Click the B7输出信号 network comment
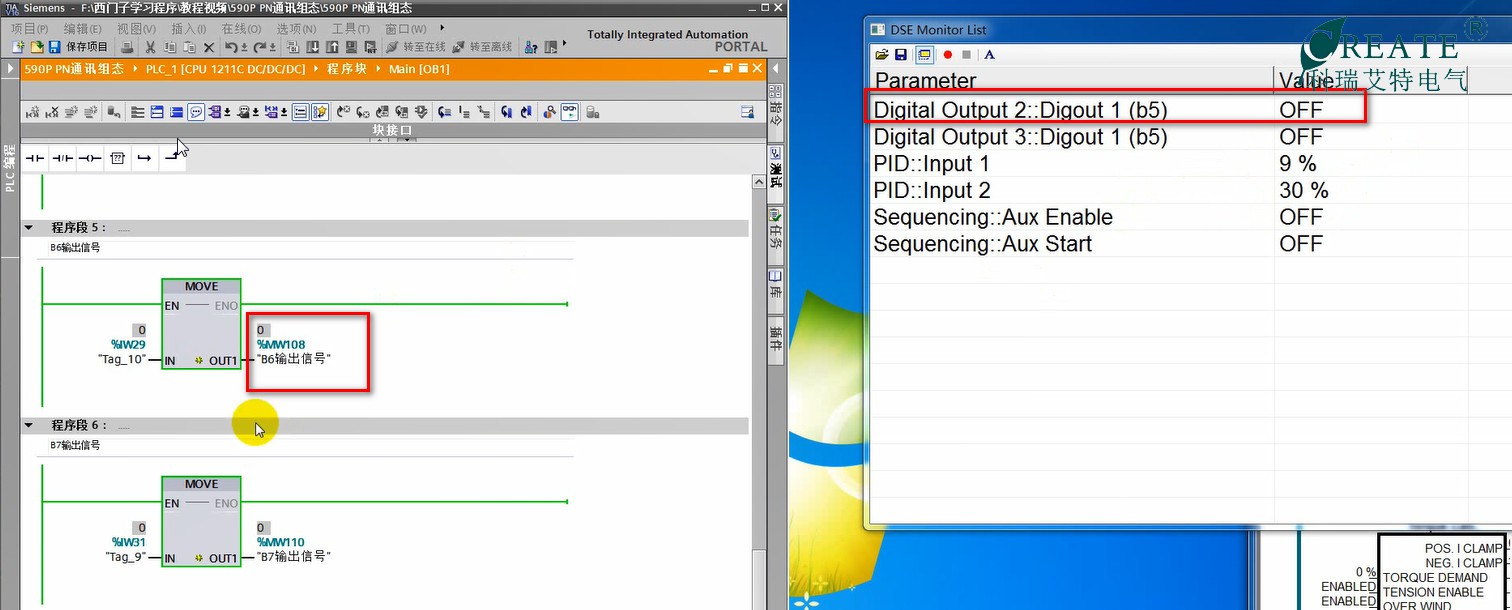This screenshot has width=1512, height=610. pos(76,445)
